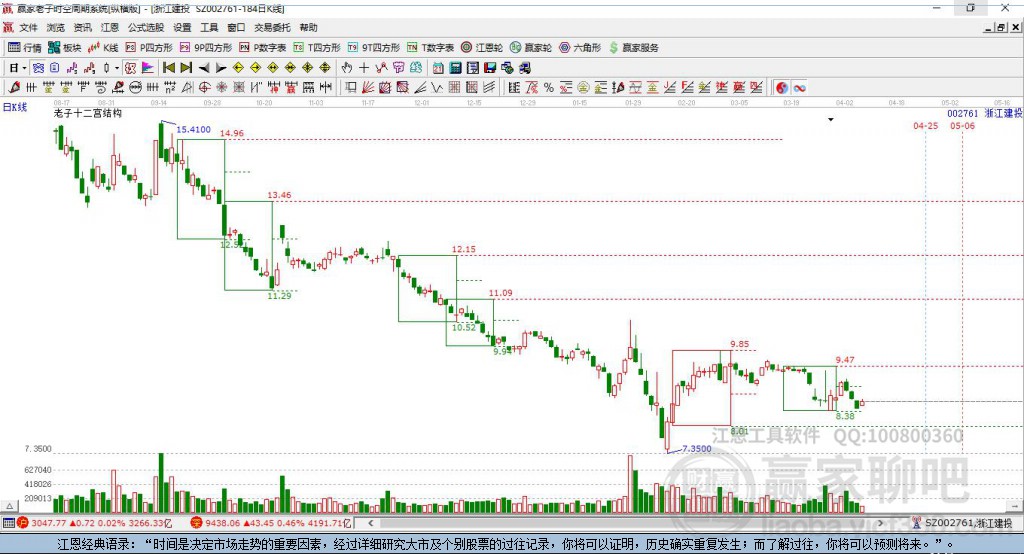Open 六角形 tool
The height and width of the screenshot is (554, 1024).
[580, 48]
